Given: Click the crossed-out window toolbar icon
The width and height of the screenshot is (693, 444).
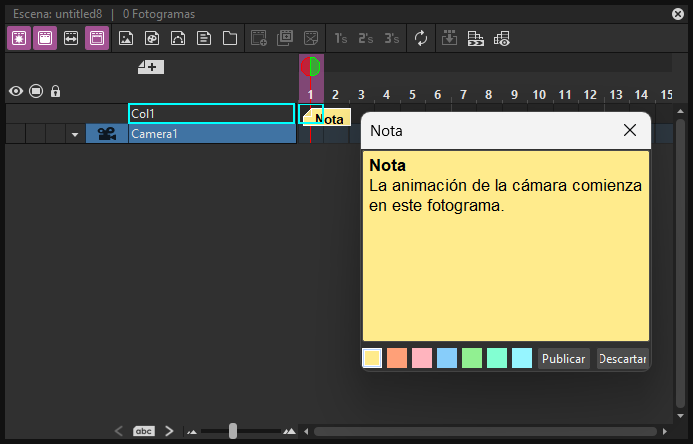Looking at the screenshot, I should [x=311, y=38].
